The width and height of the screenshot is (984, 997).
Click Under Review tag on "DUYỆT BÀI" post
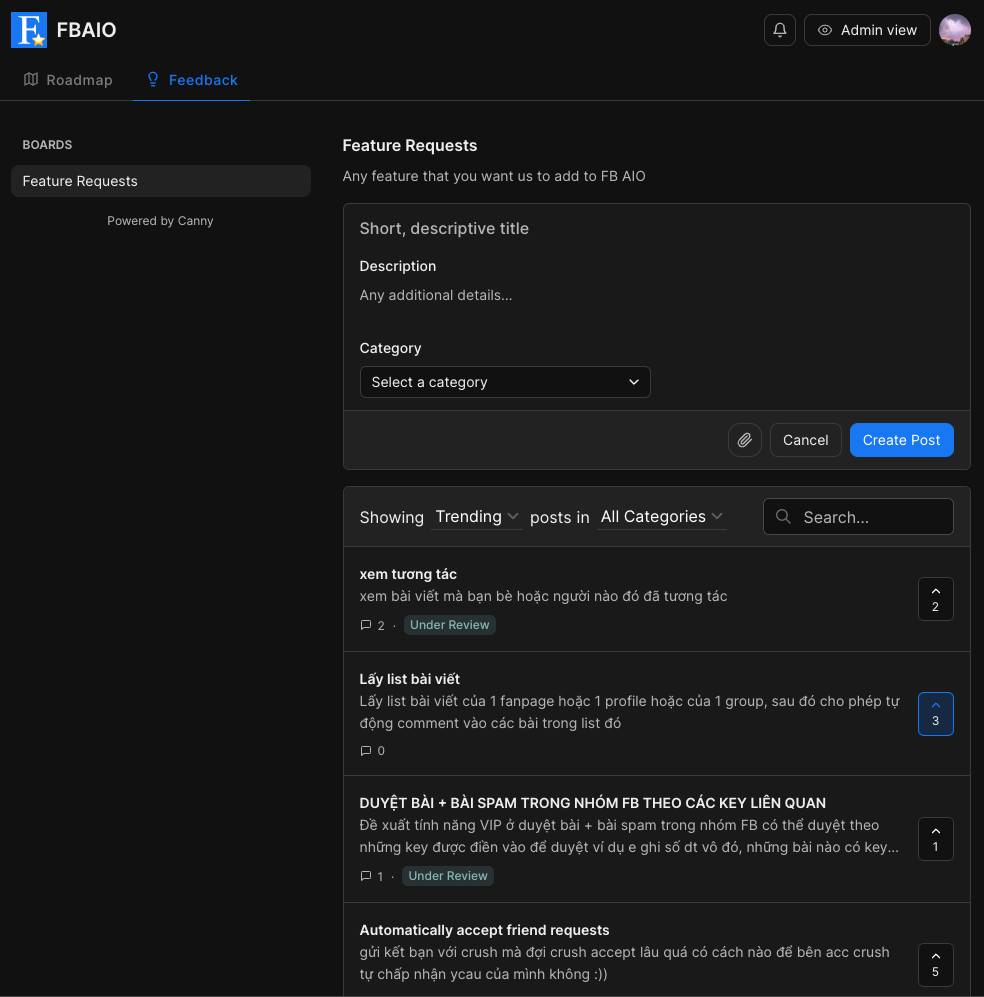(x=448, y=876)
